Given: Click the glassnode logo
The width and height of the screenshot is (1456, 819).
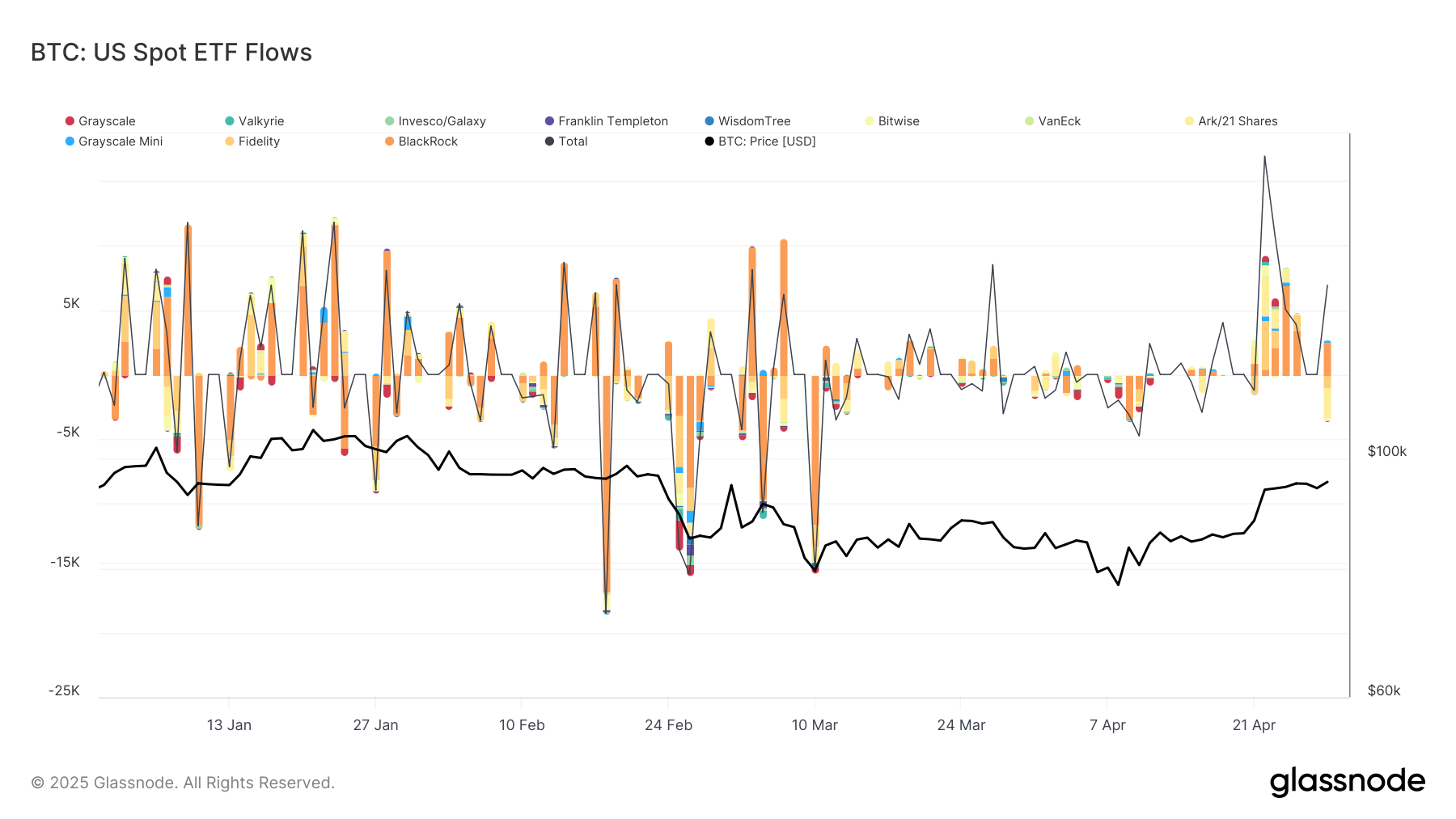Looking at the screenshot, I should pyautogui.click(x=1348, y=781).
